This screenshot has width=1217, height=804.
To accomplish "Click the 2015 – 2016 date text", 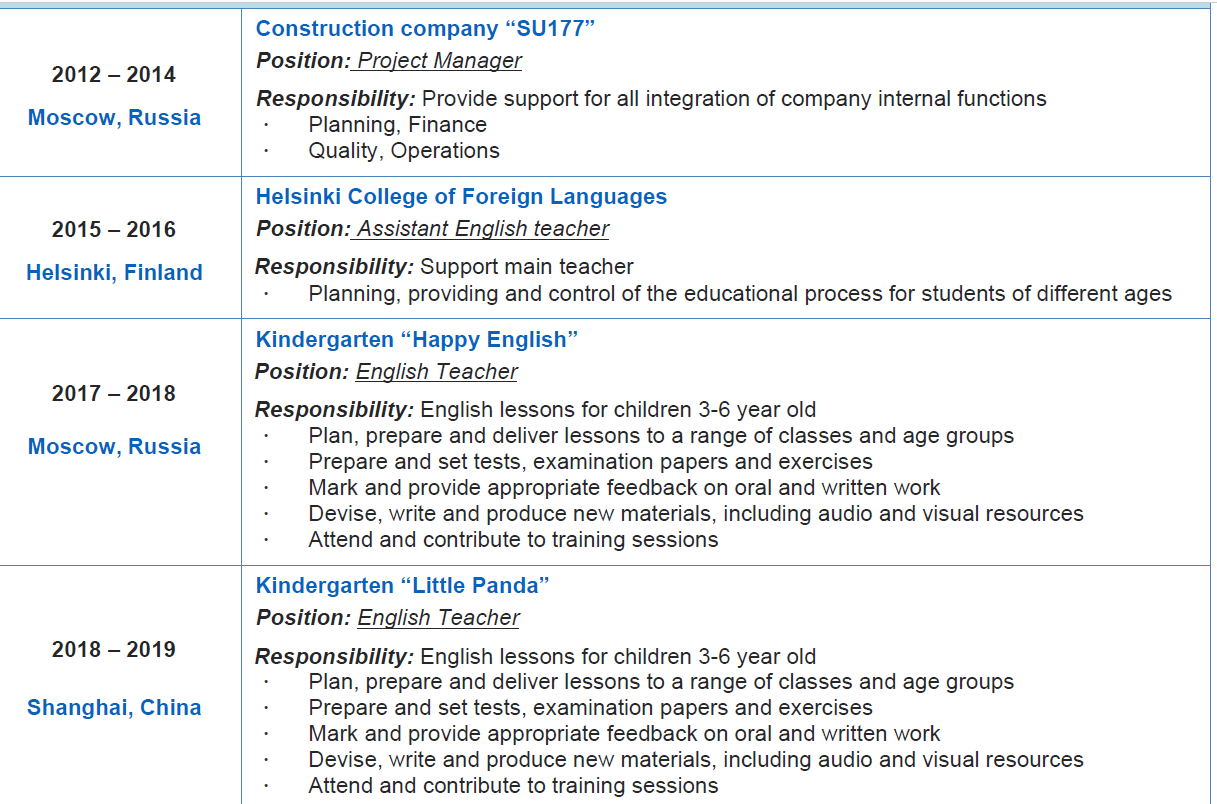I will point(114,230).
